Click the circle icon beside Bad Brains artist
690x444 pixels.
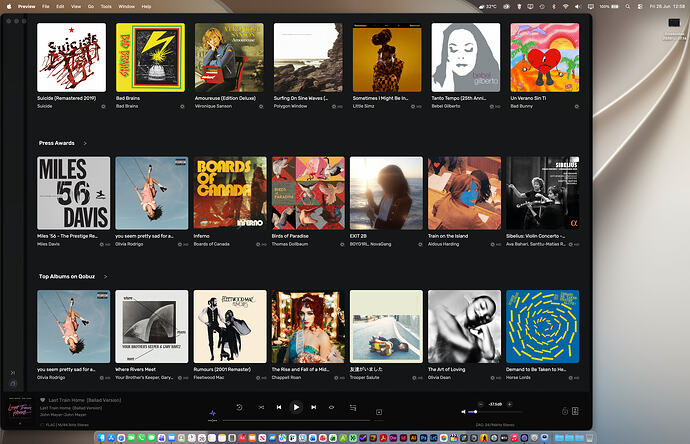182,106
